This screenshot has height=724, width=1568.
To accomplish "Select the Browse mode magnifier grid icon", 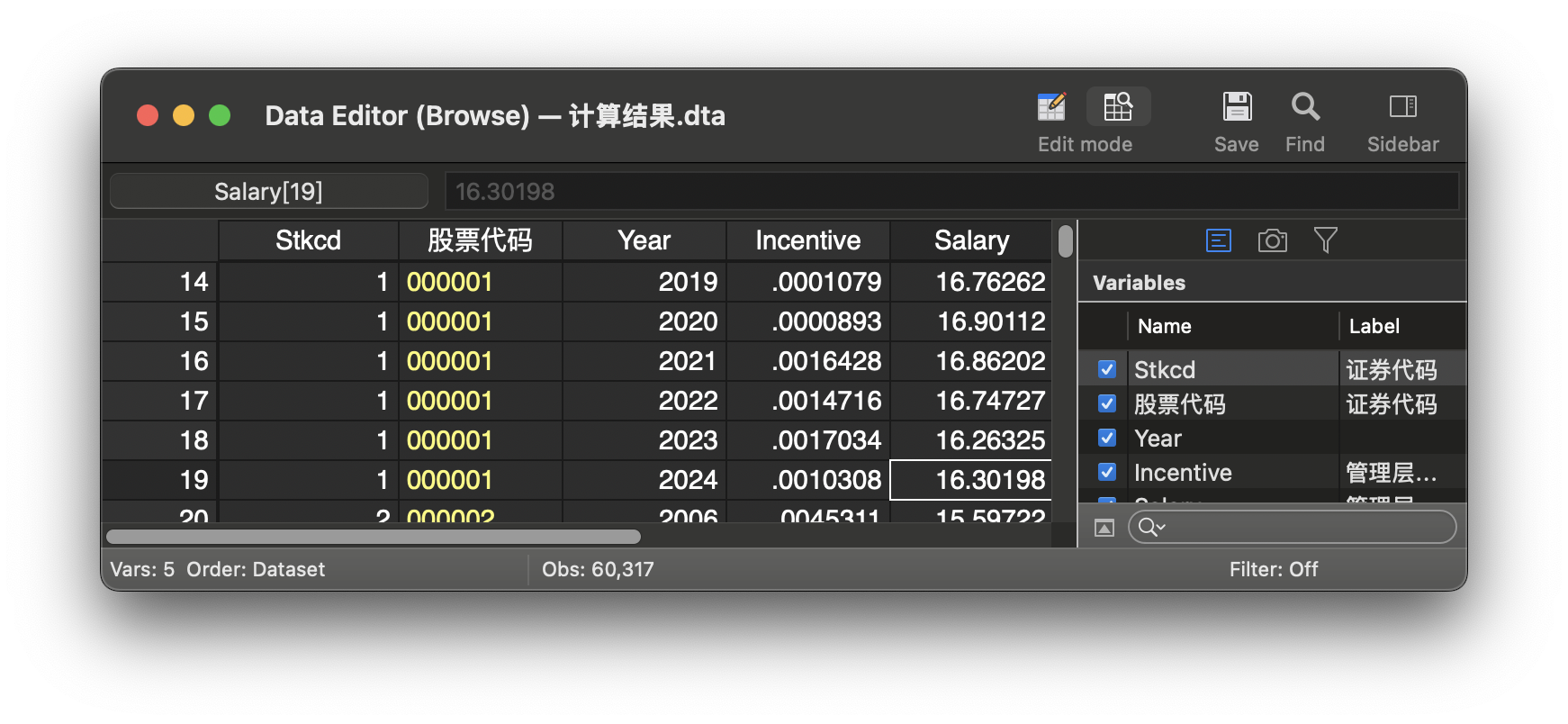I will (x=1118, y=107).
